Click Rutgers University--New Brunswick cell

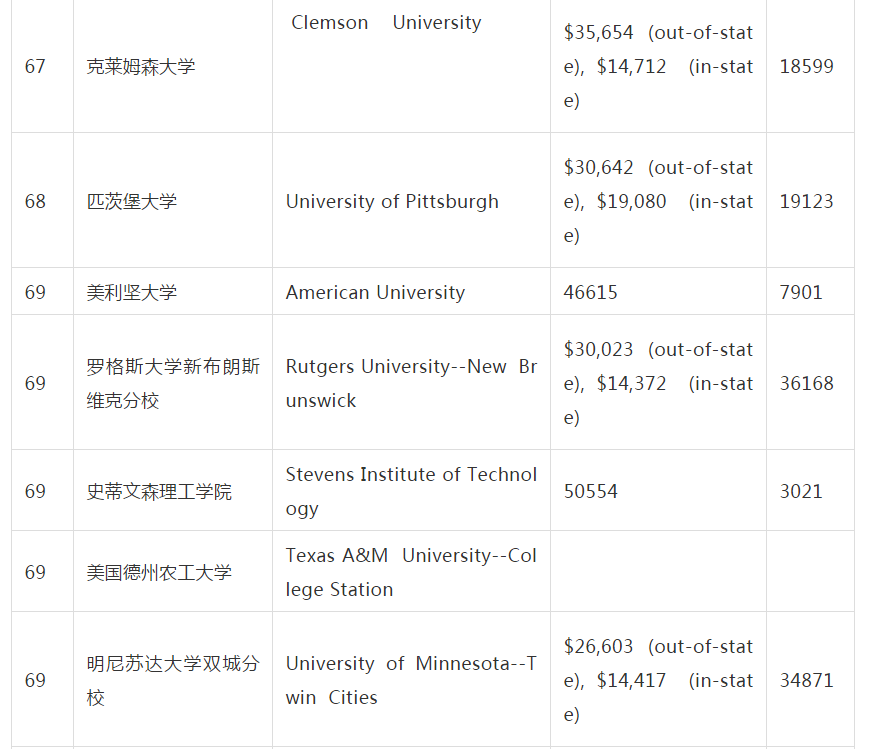coord(411,383)
